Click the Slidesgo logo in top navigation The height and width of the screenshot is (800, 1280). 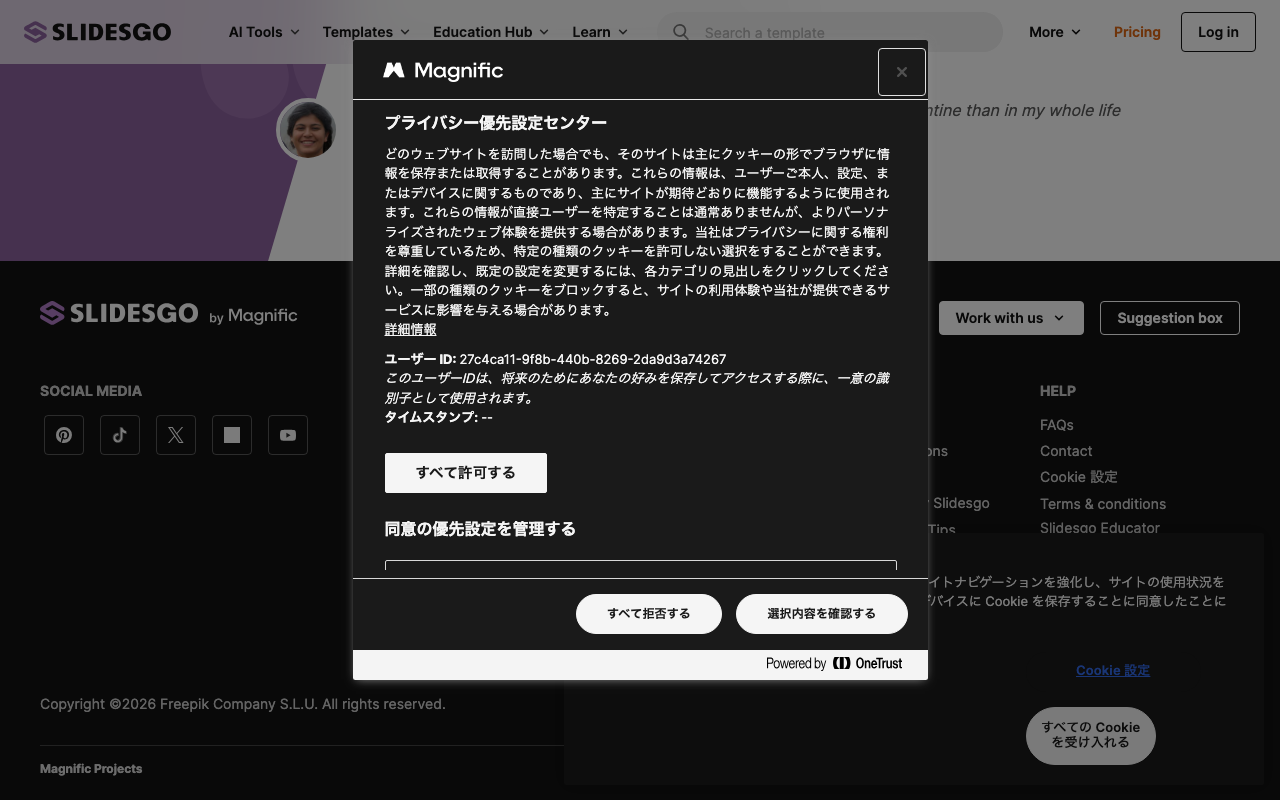[x=97, y=32]
